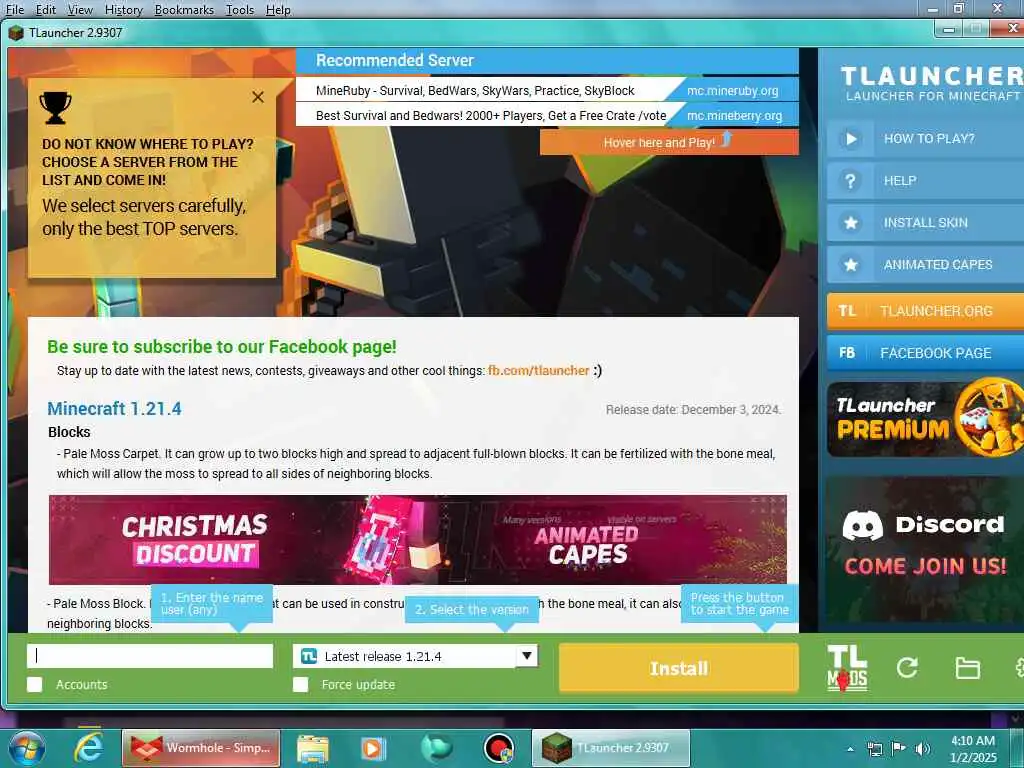Open the Bookmarks menu
This screenshot has height=768, width=1024.
[184, 10]
